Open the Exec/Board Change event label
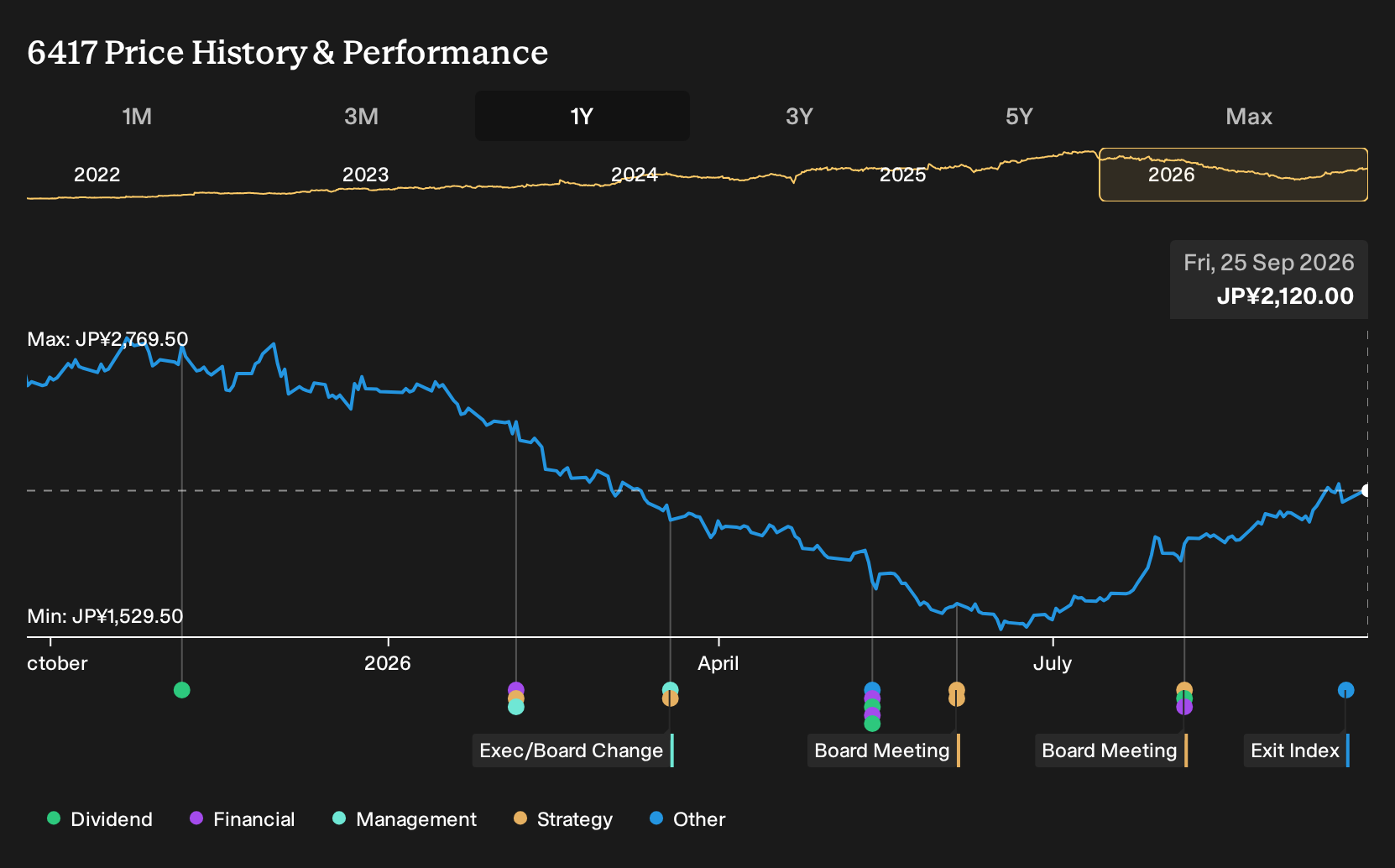The image size is (1395, 868). click(573, 750)
